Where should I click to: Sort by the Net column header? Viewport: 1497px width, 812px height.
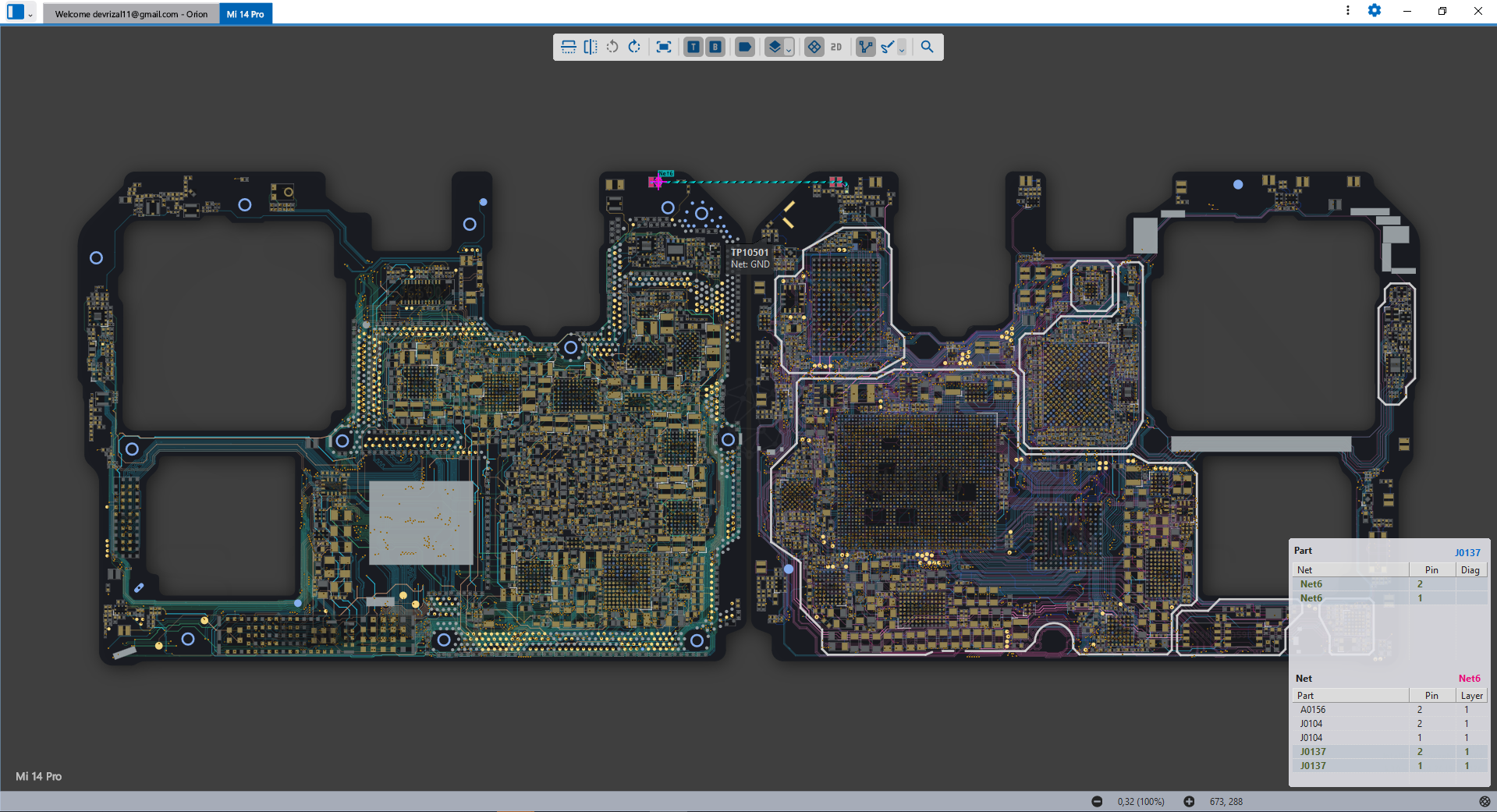pos(1351,570)
